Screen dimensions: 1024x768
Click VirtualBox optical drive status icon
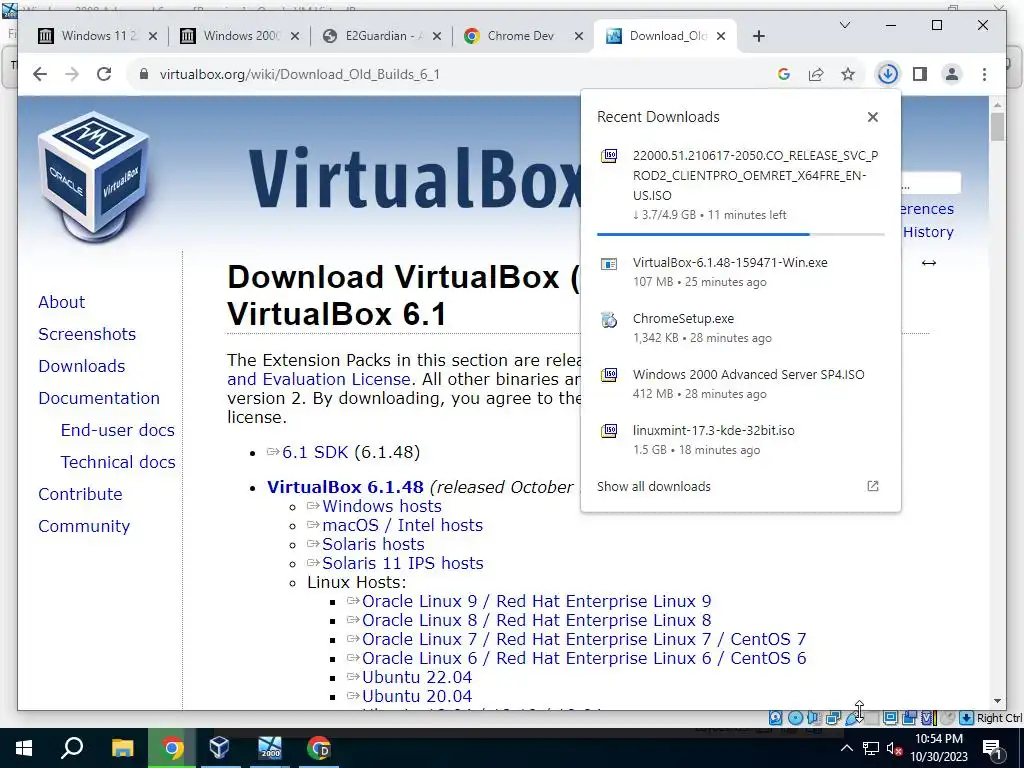795,718
